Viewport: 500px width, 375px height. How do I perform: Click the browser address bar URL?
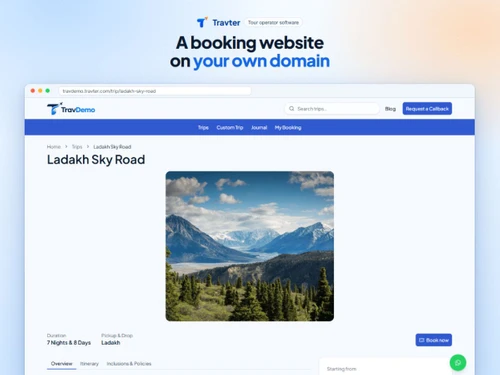[x=155, y=91]
